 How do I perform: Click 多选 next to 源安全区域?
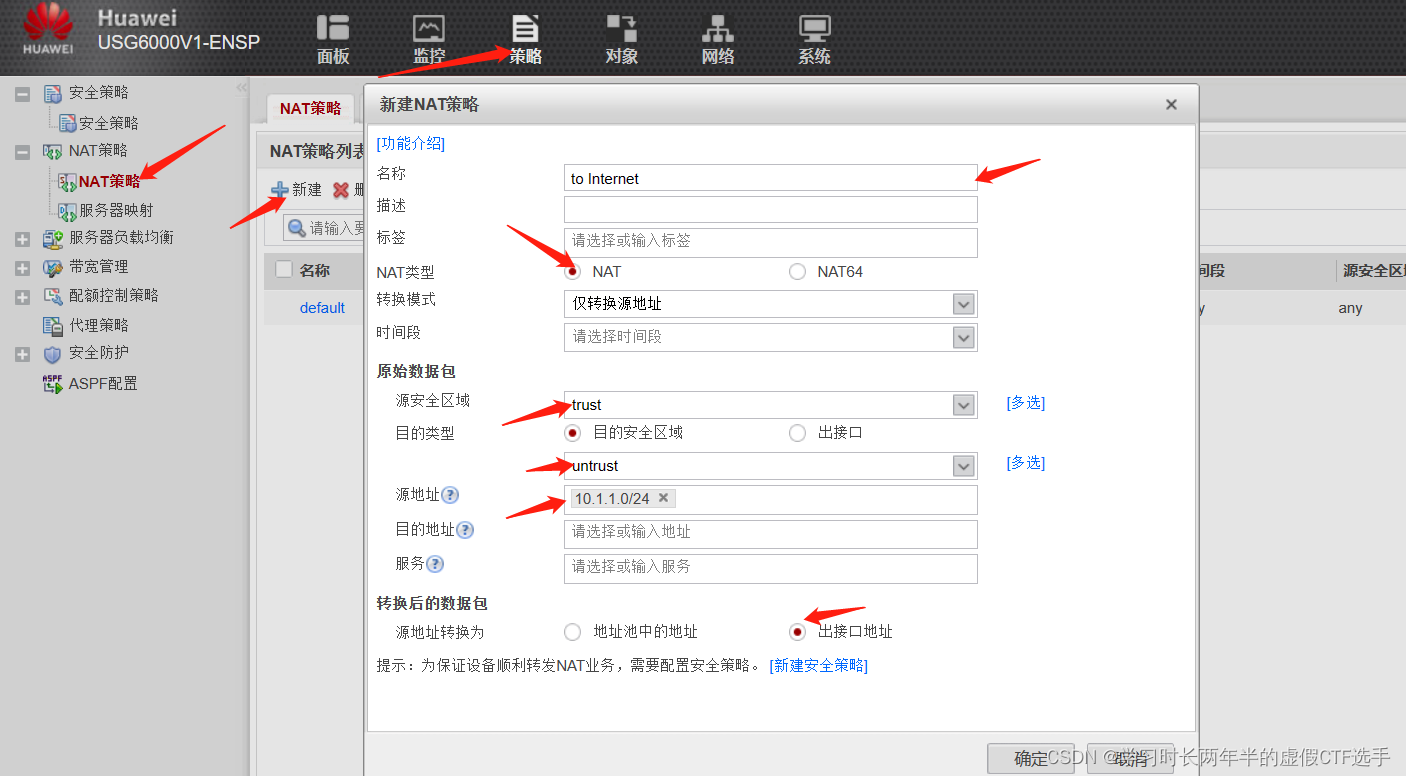(1025, 403)
